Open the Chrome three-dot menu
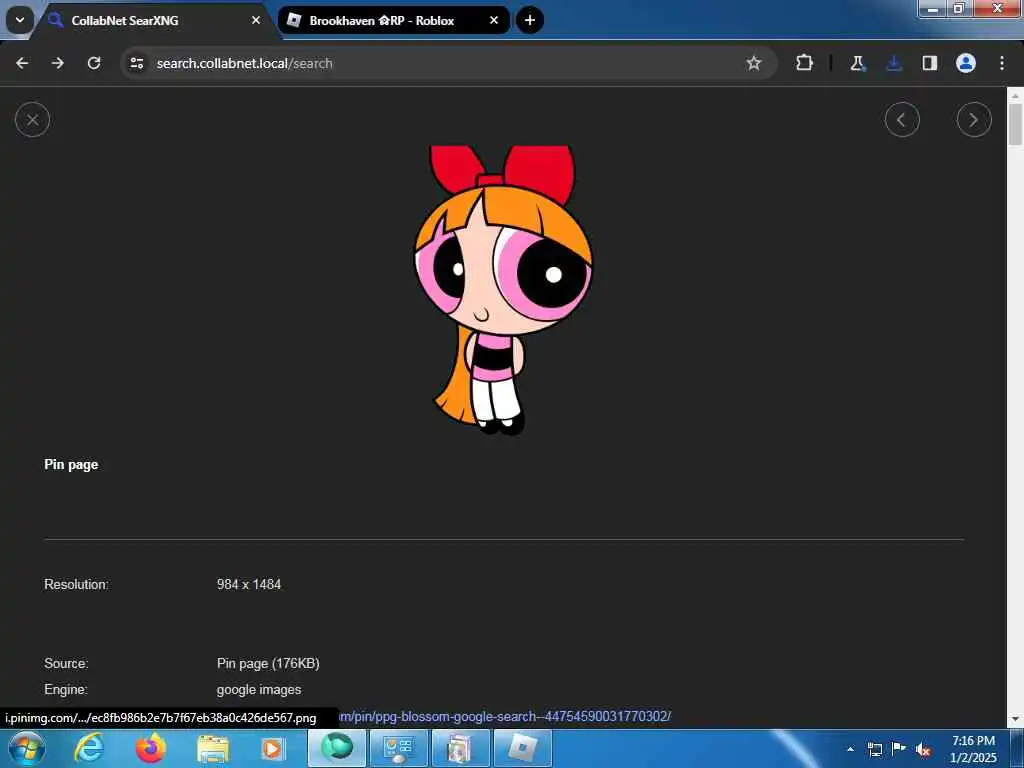The image size is (1024, 768). pyautogui.click(x=1002, y=63)
